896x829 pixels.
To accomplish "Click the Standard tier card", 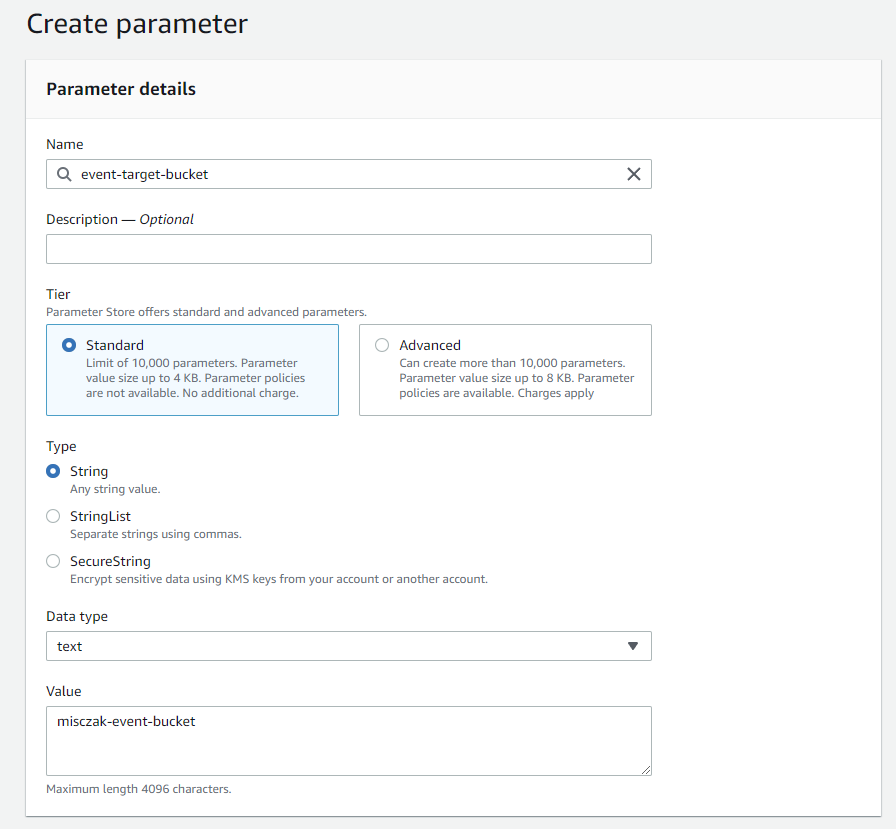I will point(192,370).
